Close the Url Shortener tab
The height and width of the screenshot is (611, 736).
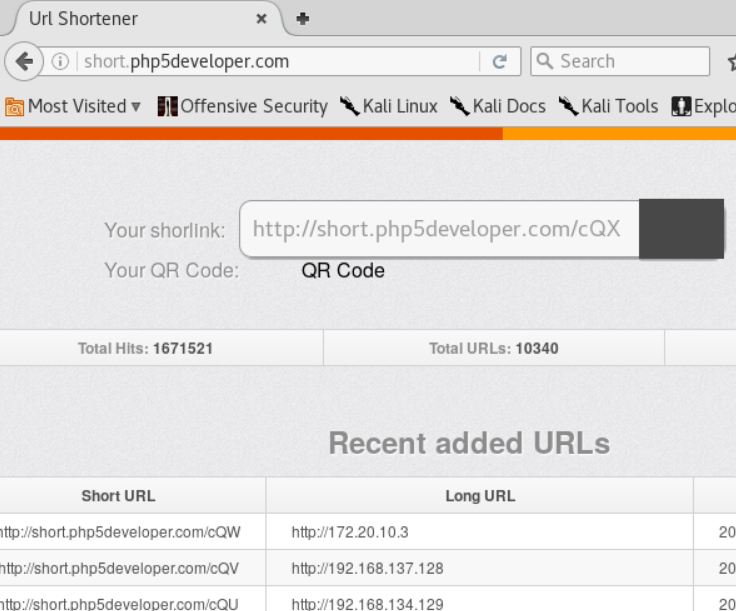[262, 19]
